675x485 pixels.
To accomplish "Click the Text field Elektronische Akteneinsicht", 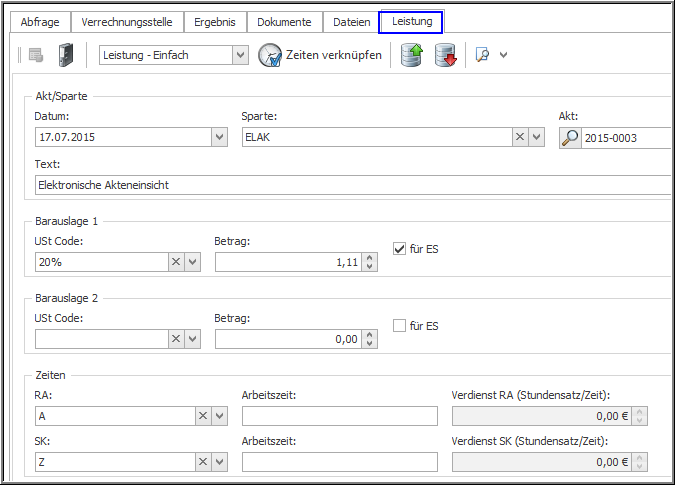I will point(353,185).
